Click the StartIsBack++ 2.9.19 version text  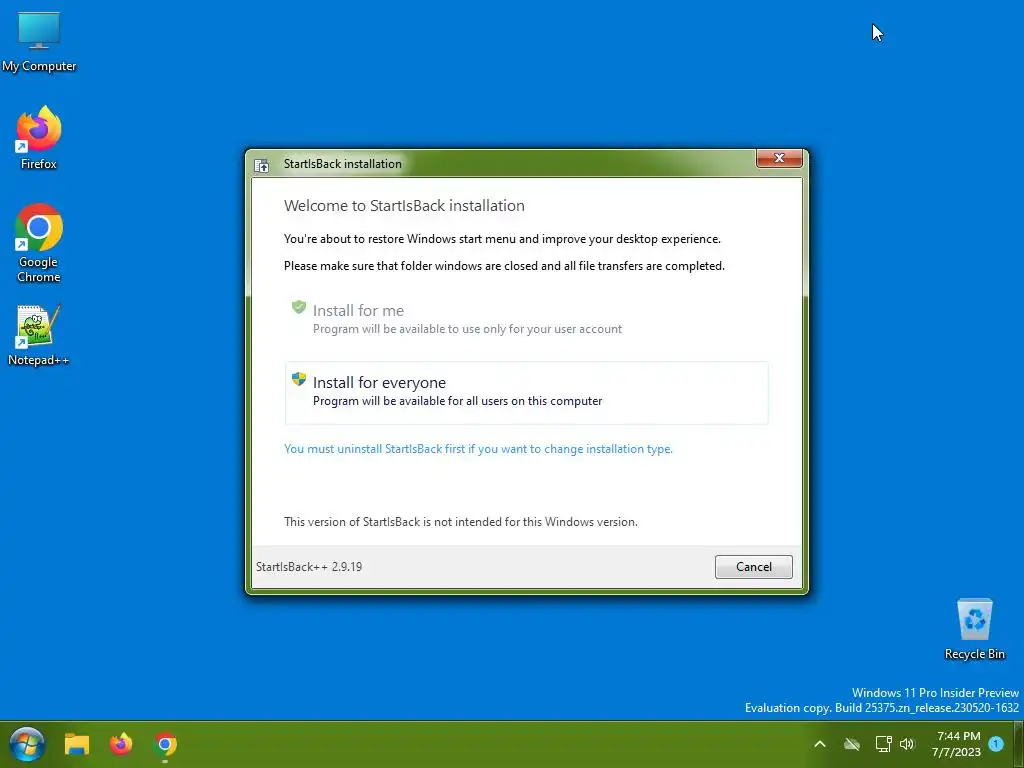click(x=309, y=567)
